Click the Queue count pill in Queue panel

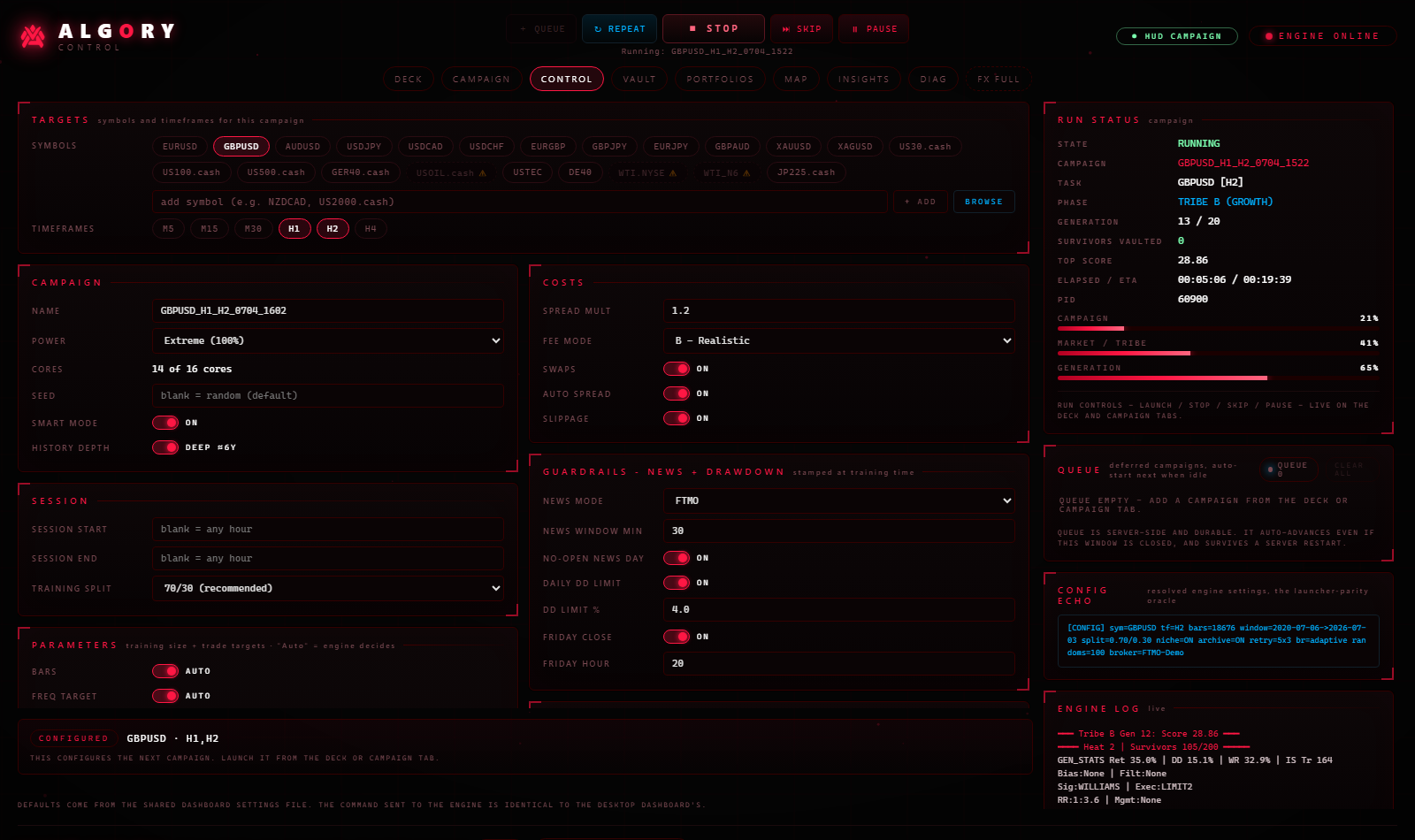pos(1289,470)
